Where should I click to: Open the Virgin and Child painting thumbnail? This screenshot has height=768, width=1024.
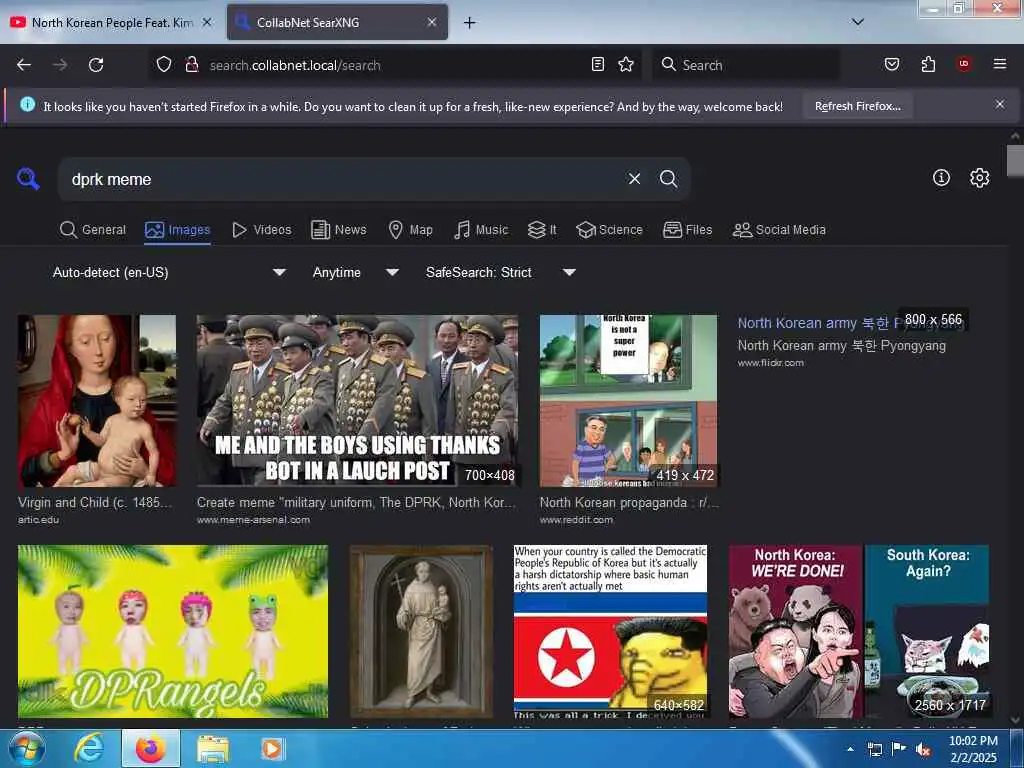97,400
